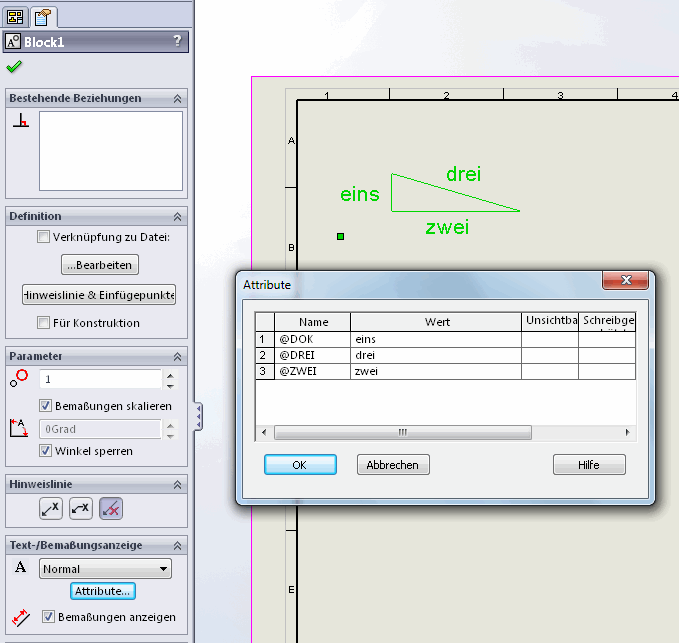The height and width of the screenshot is (643, 679).
Task: Enable Verknüpfung zu Datei checkbox
Action: [43, 236]
